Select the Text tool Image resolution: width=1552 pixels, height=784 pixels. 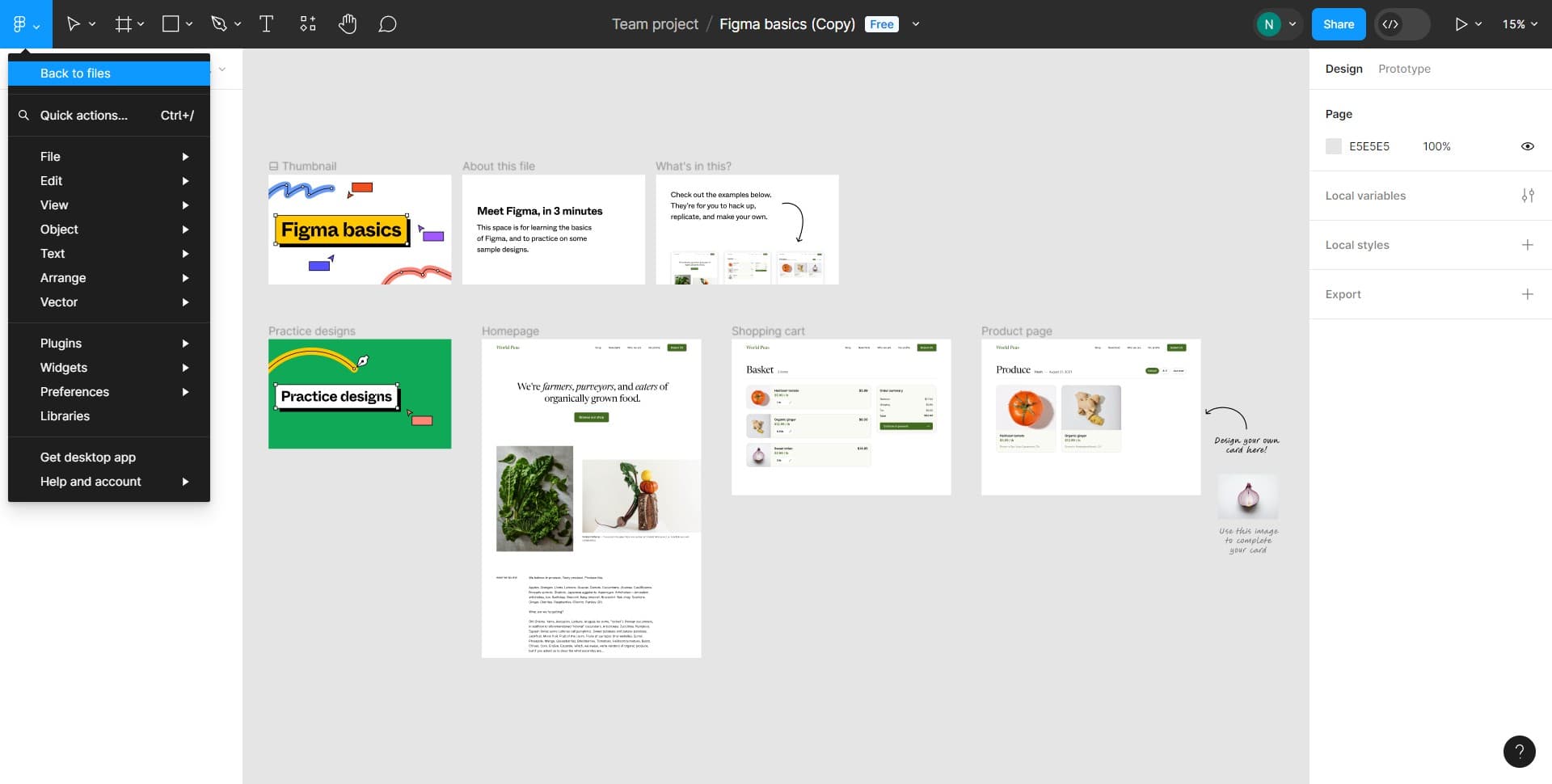point(266,23)
